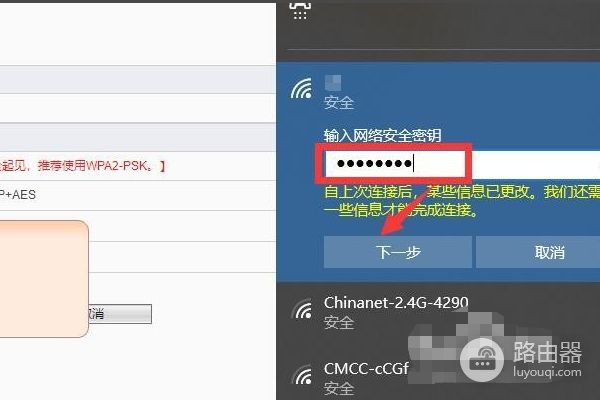Click the CMCC-cCGf Wi-Fi signal icon
The width and height of the screenshot is (600, 400).
tap(301, 375)
